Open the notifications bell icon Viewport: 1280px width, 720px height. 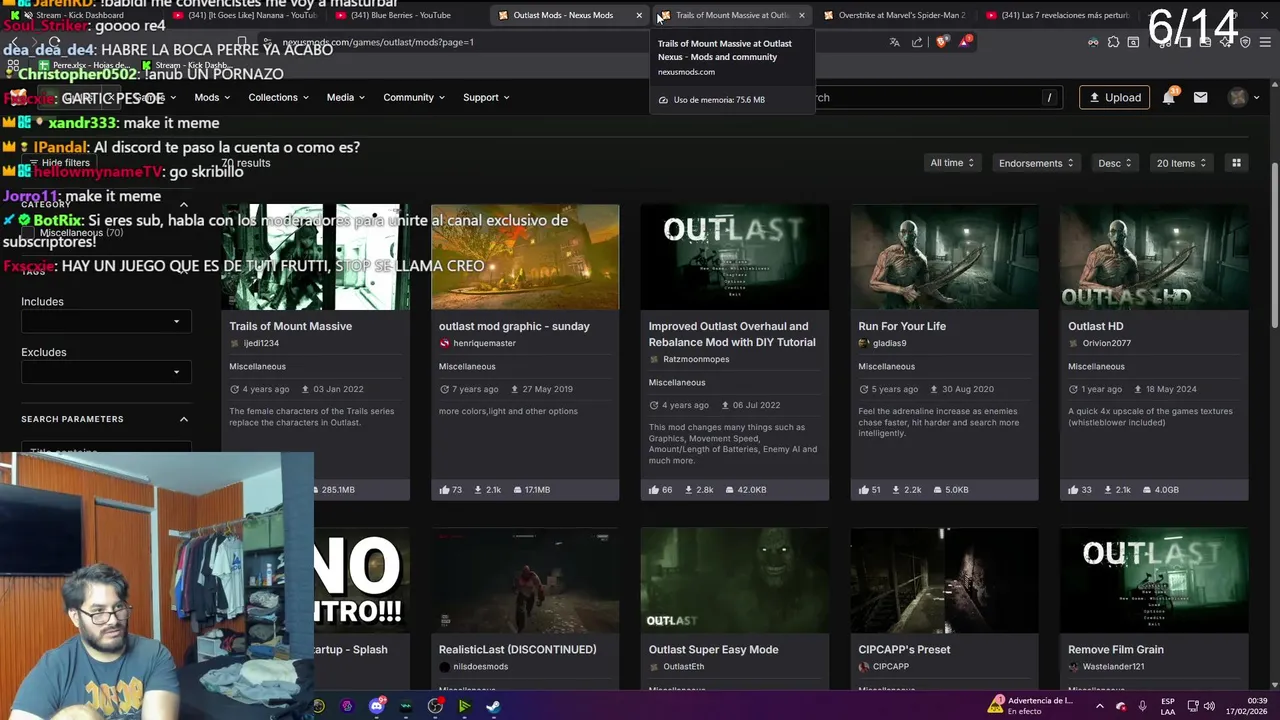[x=1168, y=97]
